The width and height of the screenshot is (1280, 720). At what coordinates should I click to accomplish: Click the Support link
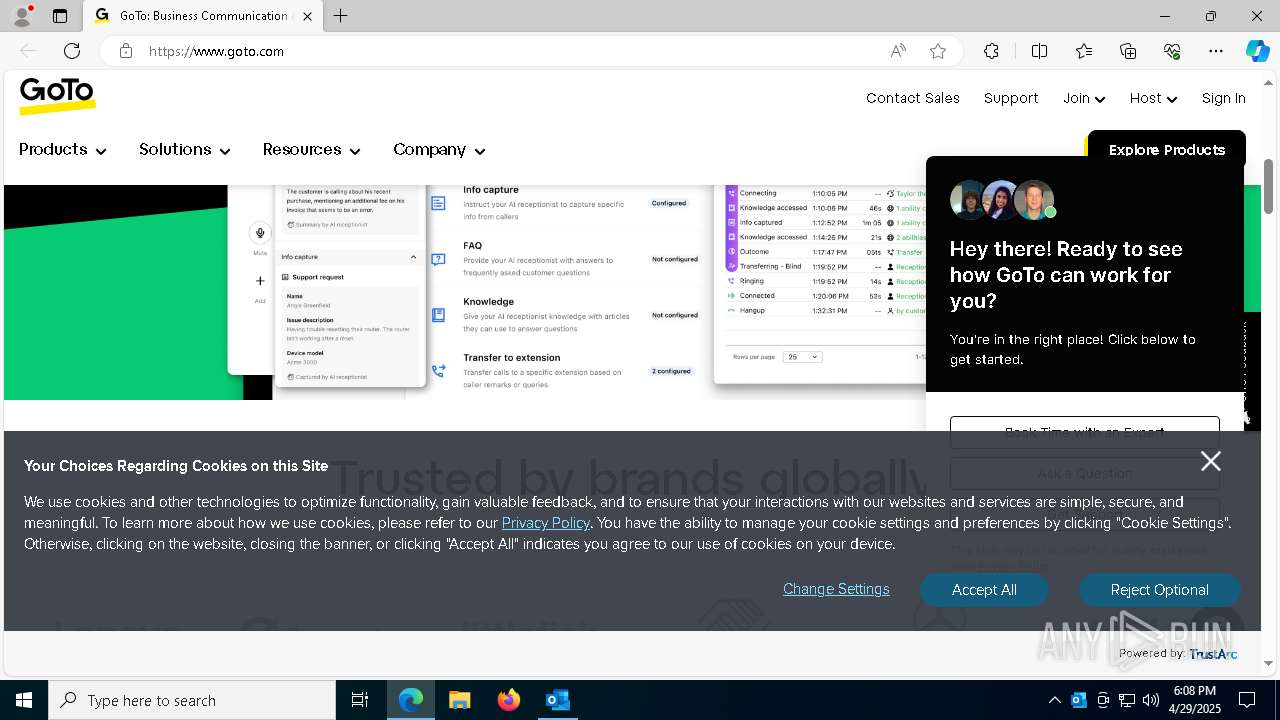[1011, 98]
